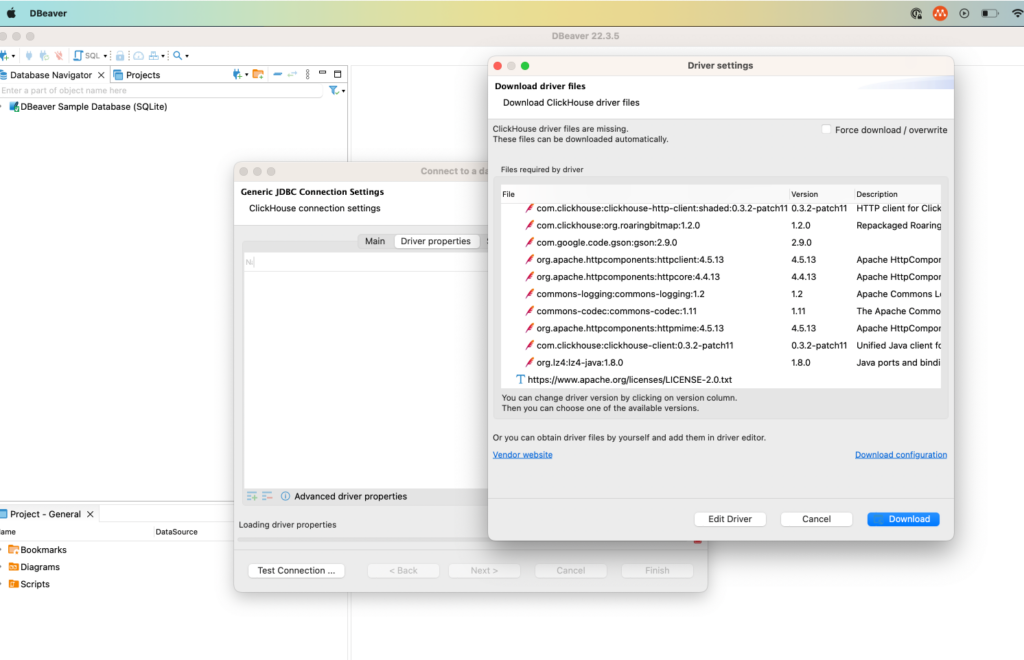
Task: Click the DataSource column header in Project panel
Action: pos(176,532)
